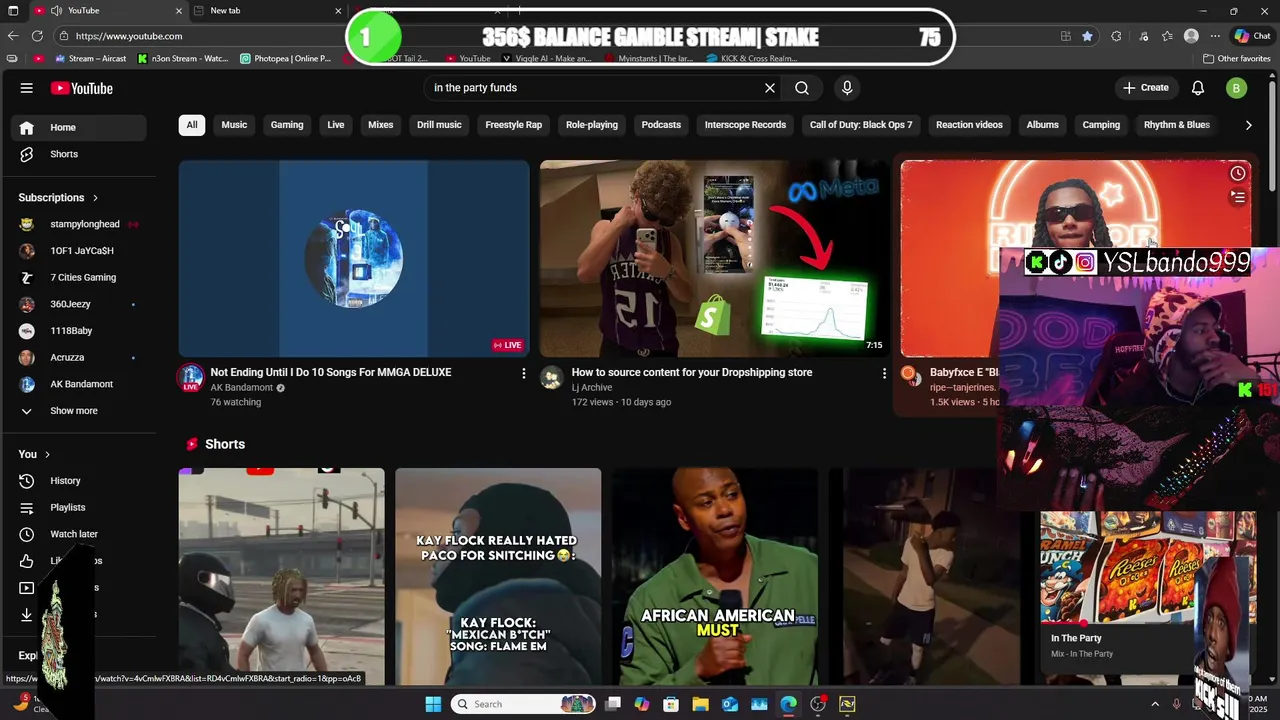1280x720 pixels.
Task: Open Watch later in sidebar
Action: coord(80,534)
